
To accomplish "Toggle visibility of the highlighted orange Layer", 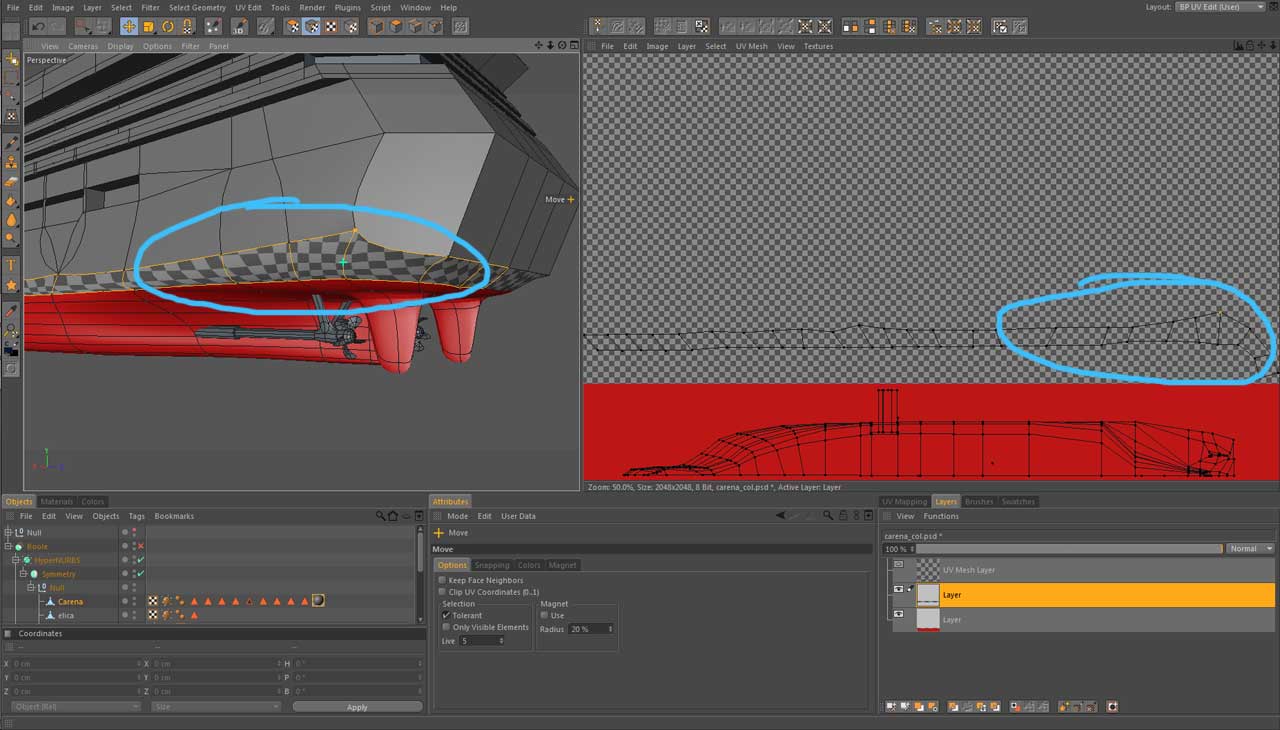I will pyautogui.click(x=898, y=590).
